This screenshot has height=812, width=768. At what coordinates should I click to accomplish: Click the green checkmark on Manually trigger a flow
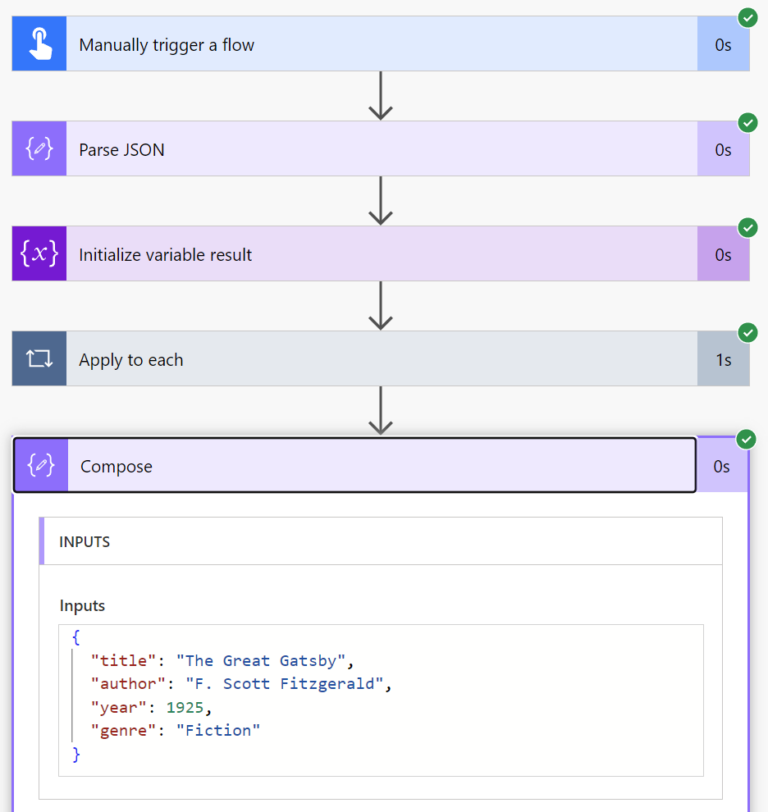[x=747, y=17]
